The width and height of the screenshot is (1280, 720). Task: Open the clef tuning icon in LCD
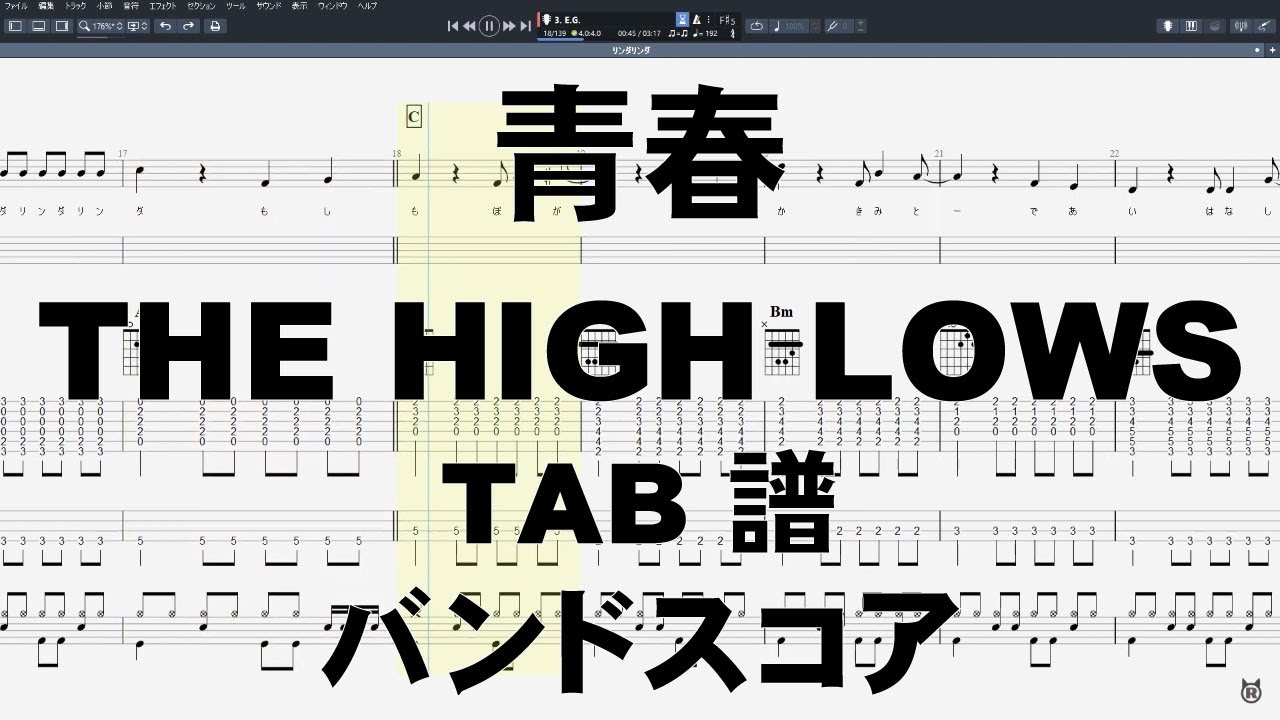pos(734,34)
